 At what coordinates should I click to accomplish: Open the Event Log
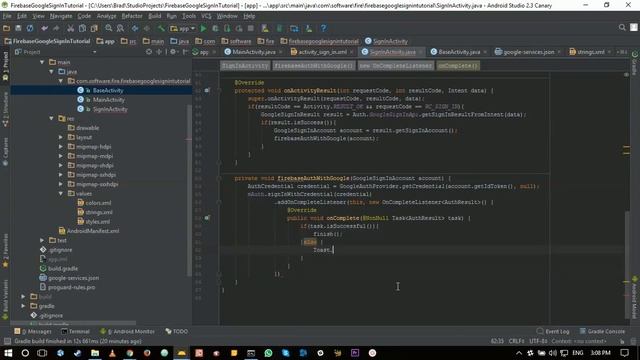pos(553,331)
